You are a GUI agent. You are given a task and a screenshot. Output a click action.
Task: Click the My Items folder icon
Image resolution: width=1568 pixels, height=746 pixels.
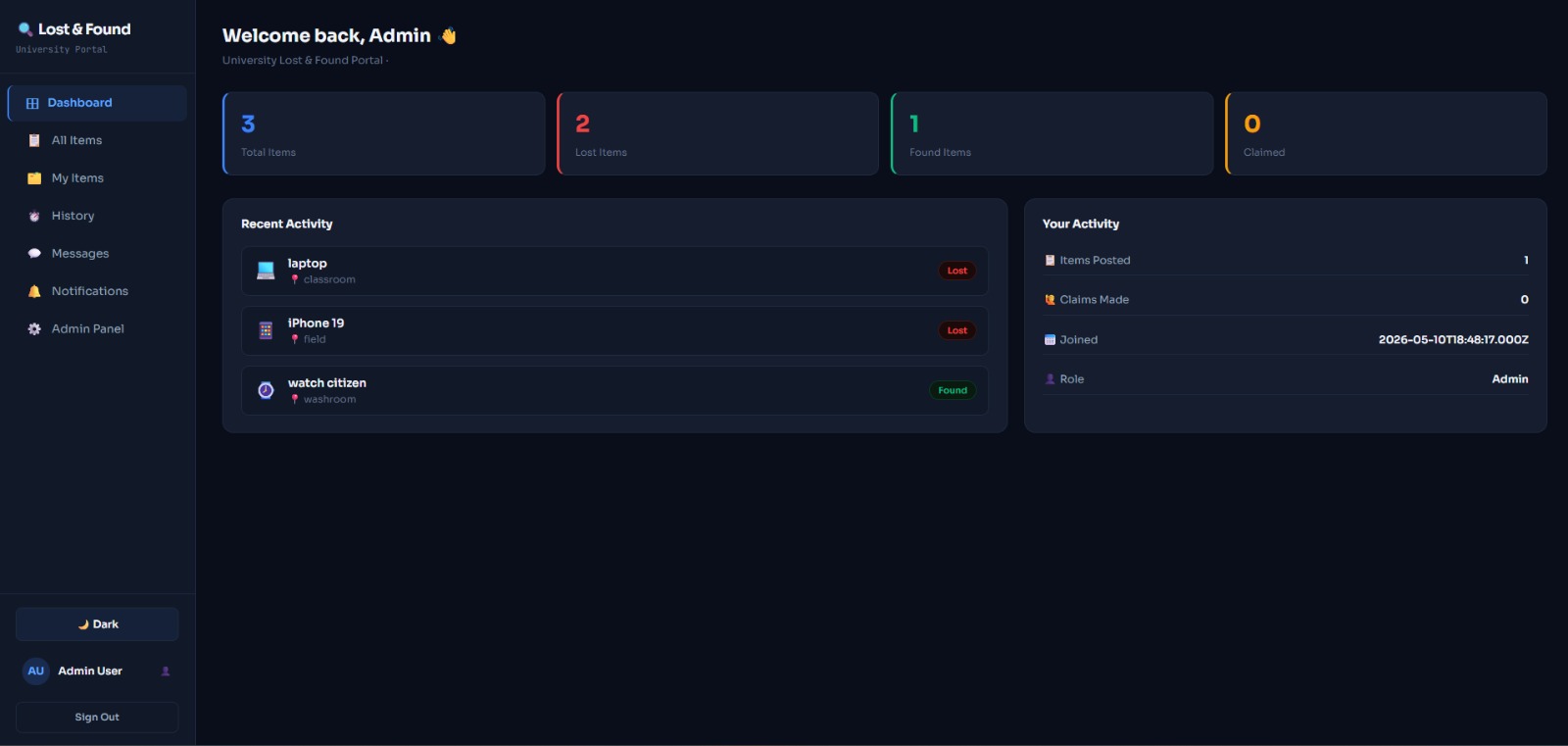[34, 178]
